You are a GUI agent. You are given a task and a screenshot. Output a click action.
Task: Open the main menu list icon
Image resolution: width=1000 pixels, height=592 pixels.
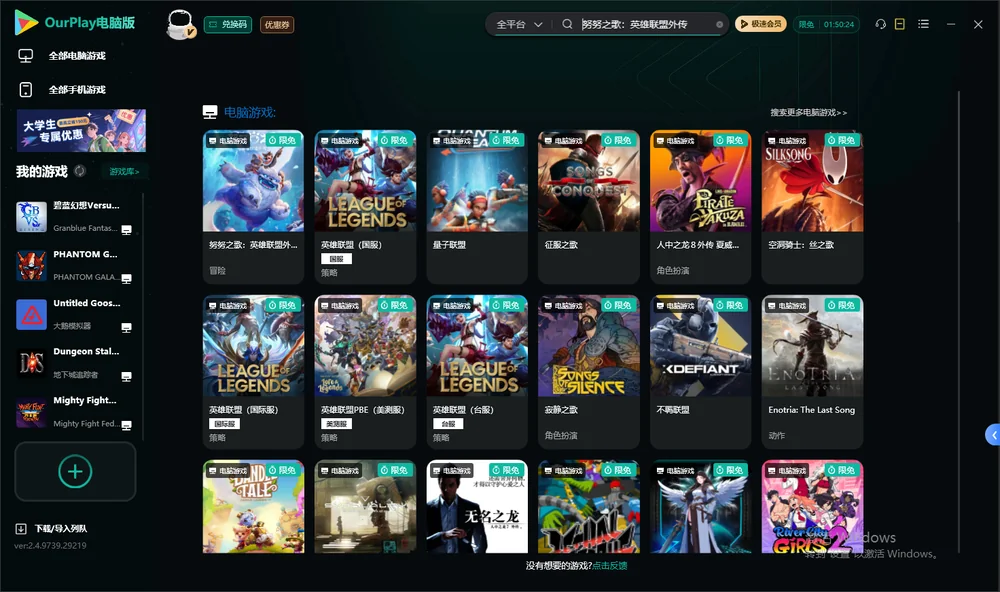[923, 24]
